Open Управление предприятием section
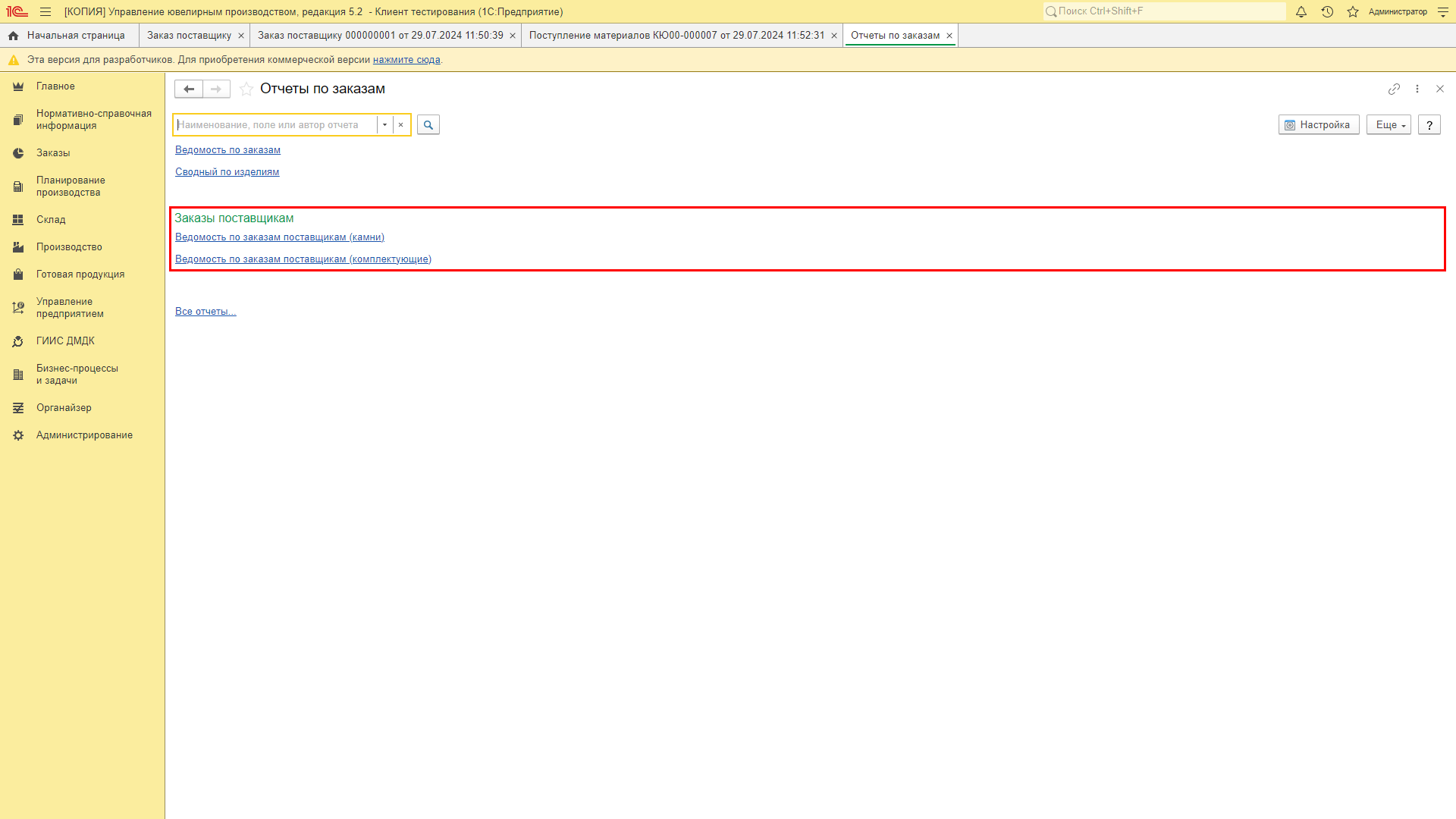1456x819 pixels. click(82, 308)
